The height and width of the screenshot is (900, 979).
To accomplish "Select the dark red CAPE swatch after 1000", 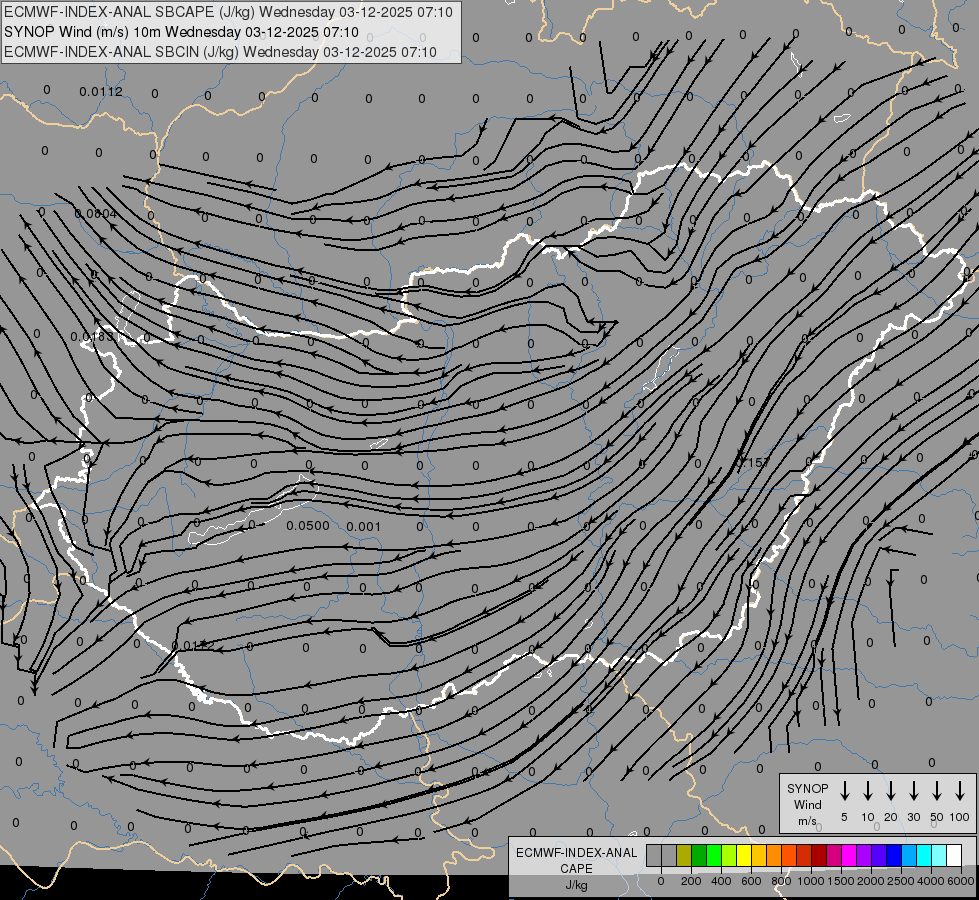I will (x=819, y=855).
